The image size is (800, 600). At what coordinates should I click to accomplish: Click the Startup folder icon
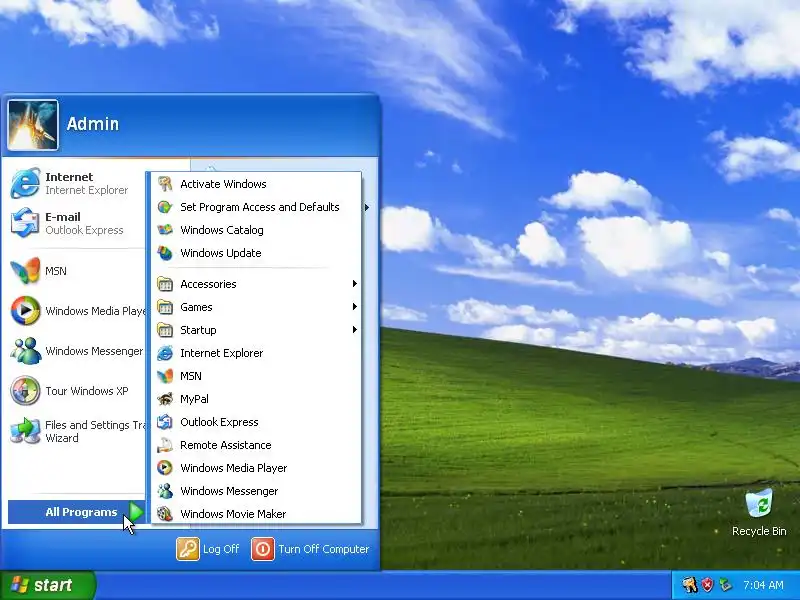click(x=165, y=330)
